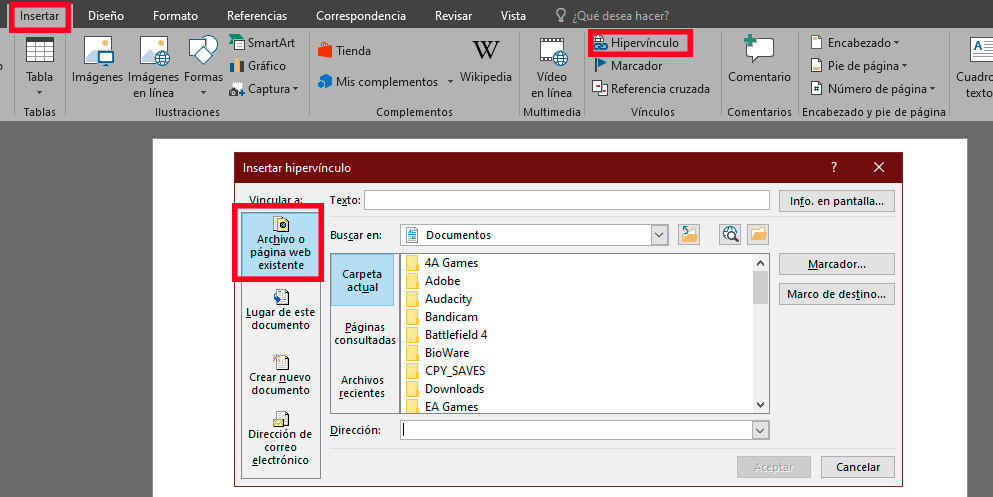
Task: Click the Wikipedia add-in icon
Action: click(486, 52)
